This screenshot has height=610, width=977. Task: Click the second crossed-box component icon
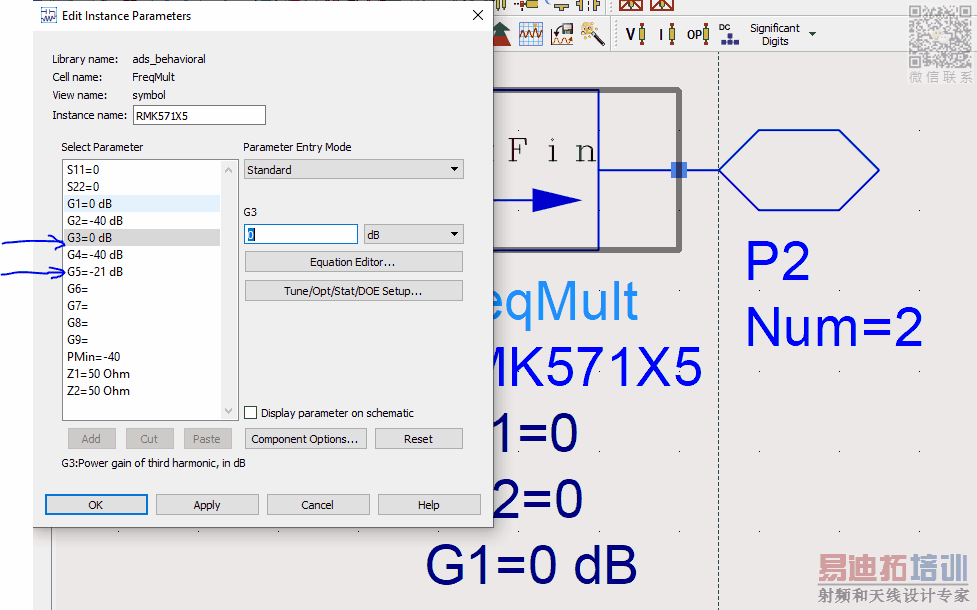pos(662,6)
